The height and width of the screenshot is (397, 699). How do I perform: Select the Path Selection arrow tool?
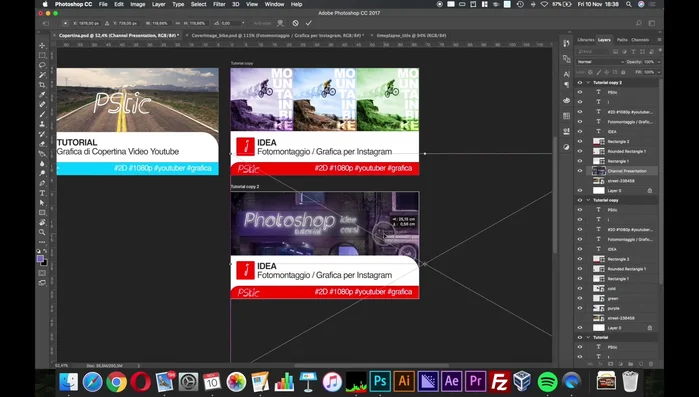tap(42, 203)
